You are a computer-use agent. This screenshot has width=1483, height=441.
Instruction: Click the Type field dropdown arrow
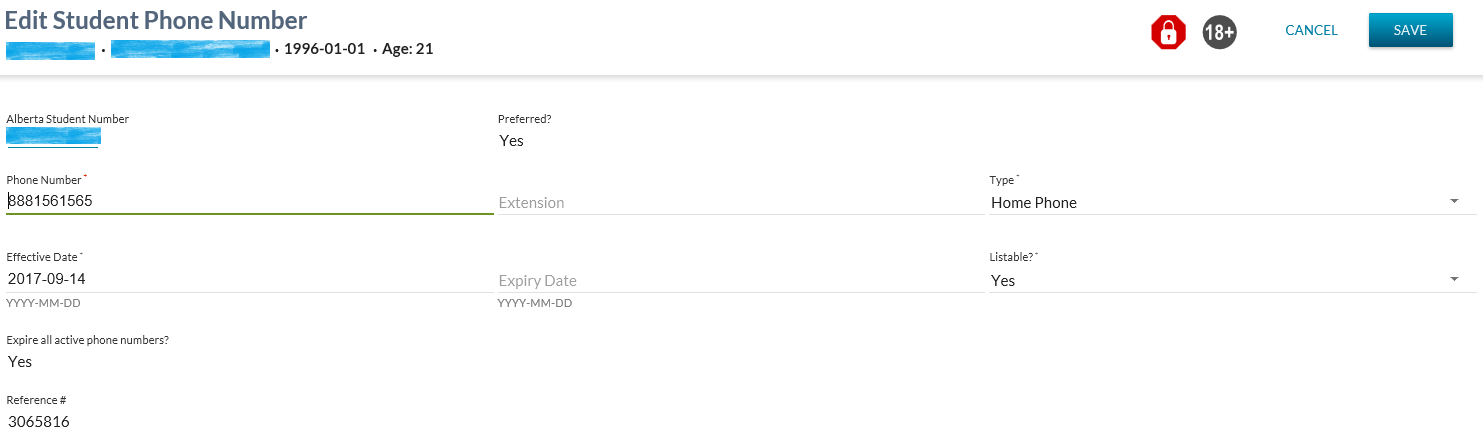(x=1454, y=202)
